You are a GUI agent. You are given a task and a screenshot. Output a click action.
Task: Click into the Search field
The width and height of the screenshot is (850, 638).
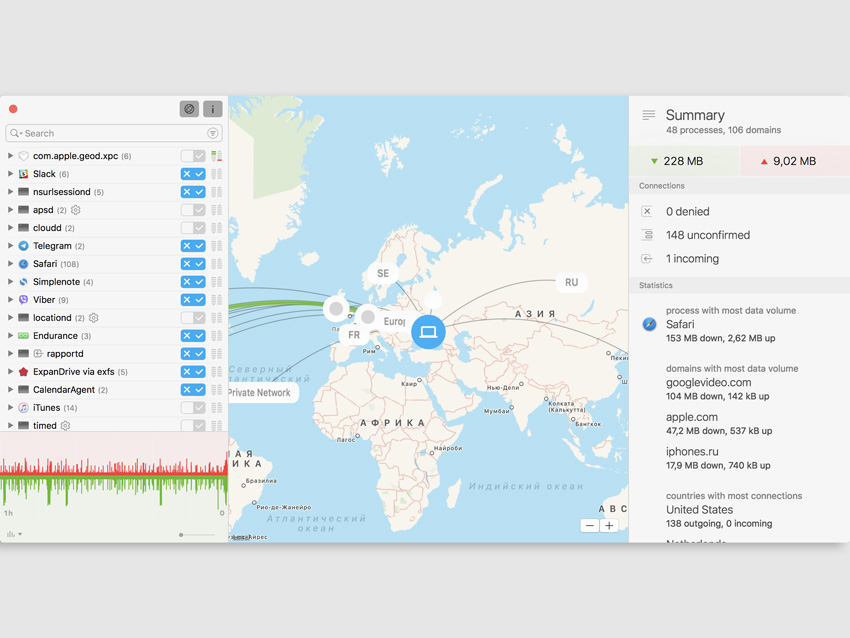[x=110, y=133]
